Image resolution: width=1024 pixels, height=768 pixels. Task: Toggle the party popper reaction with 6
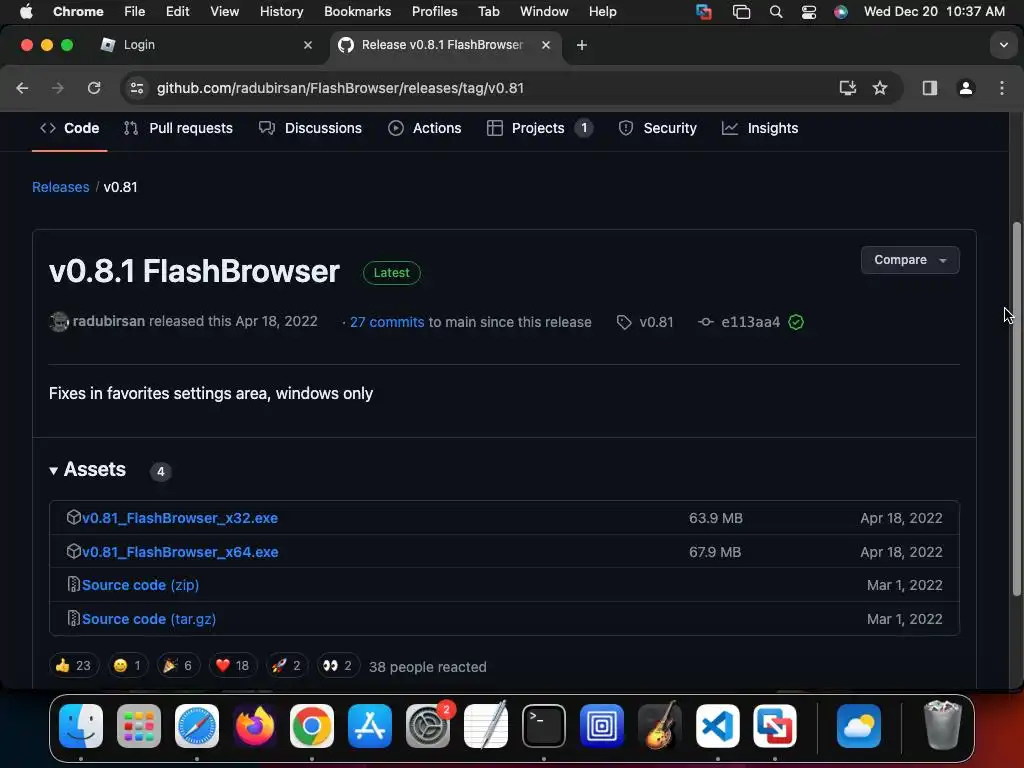(178, 665)
